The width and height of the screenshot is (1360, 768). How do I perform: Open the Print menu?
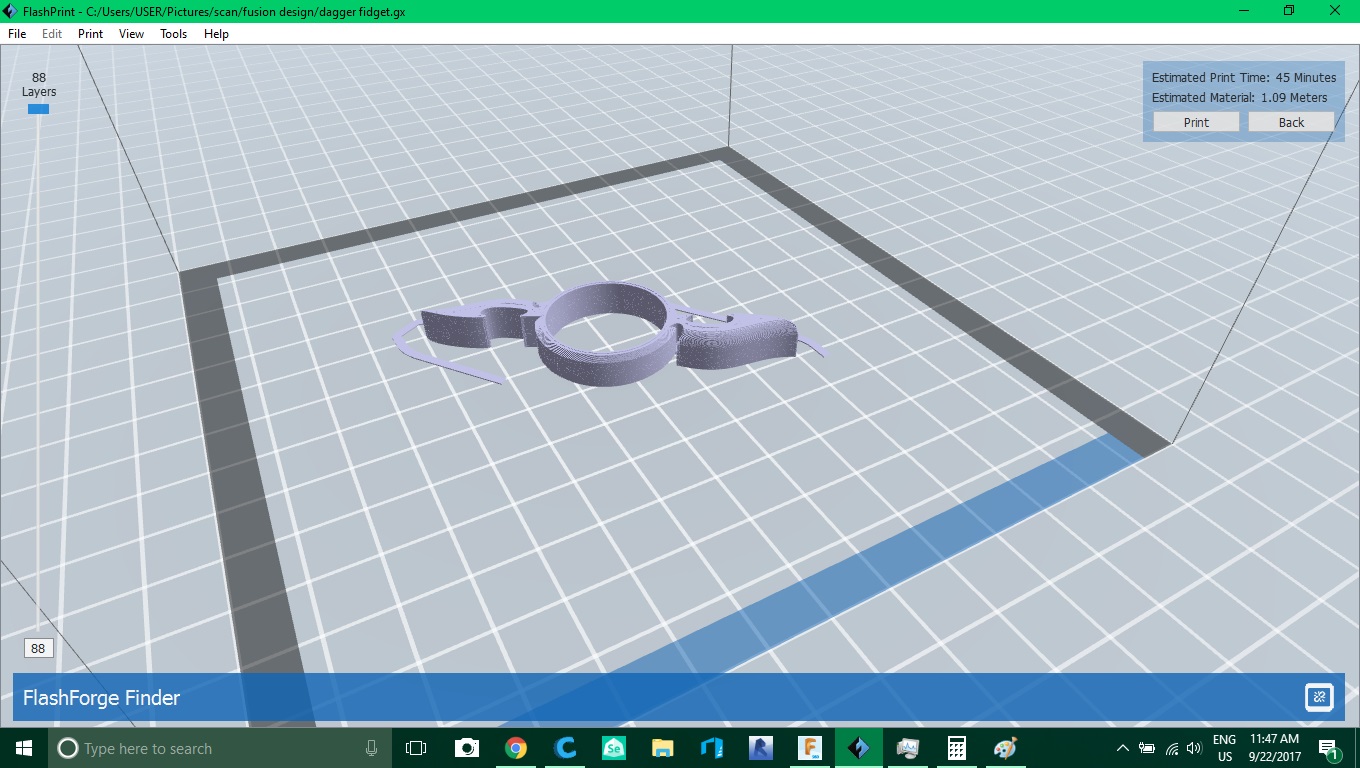(90, 33)
